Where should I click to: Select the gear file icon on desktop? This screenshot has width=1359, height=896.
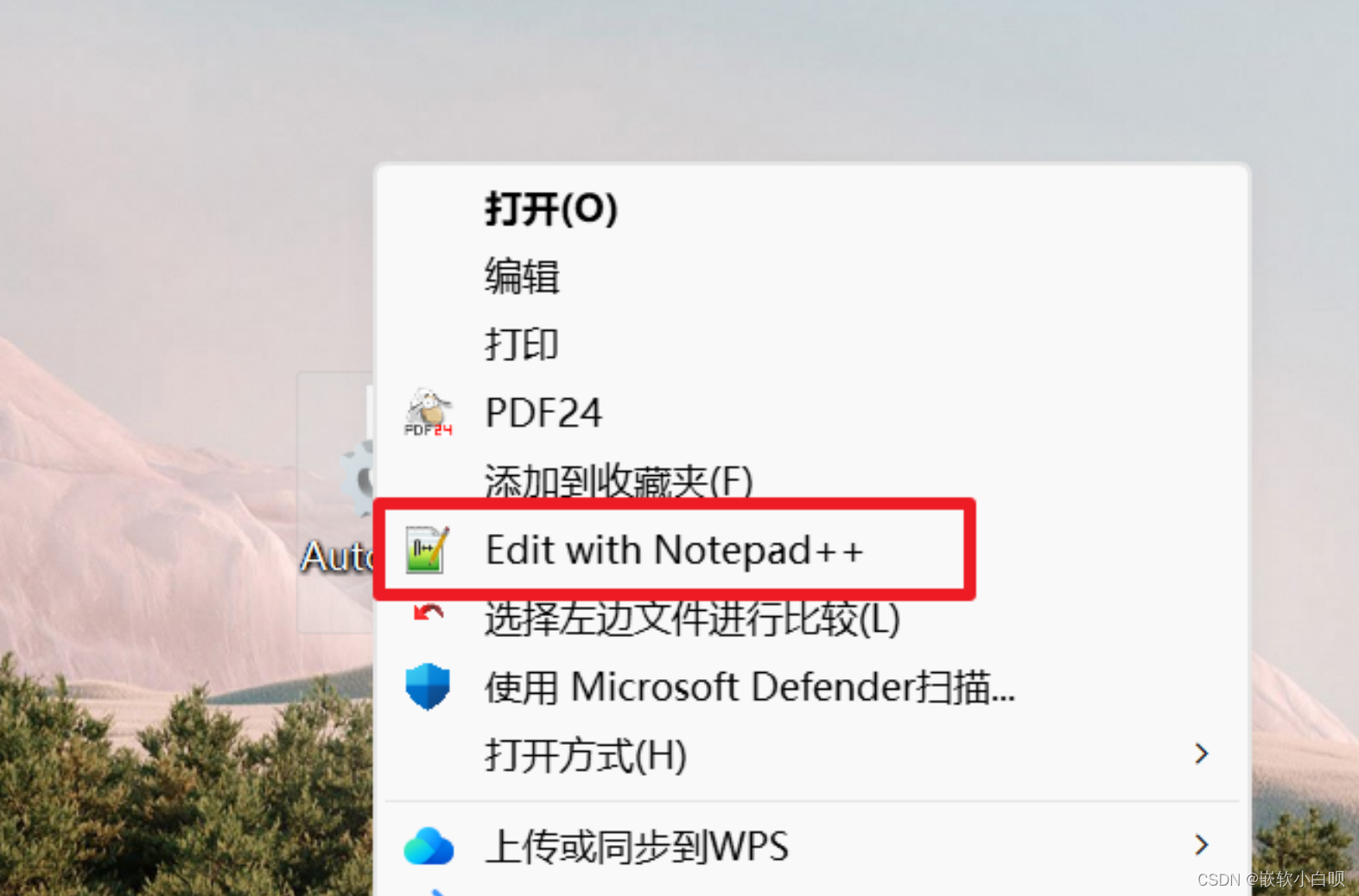coord(358,480)
